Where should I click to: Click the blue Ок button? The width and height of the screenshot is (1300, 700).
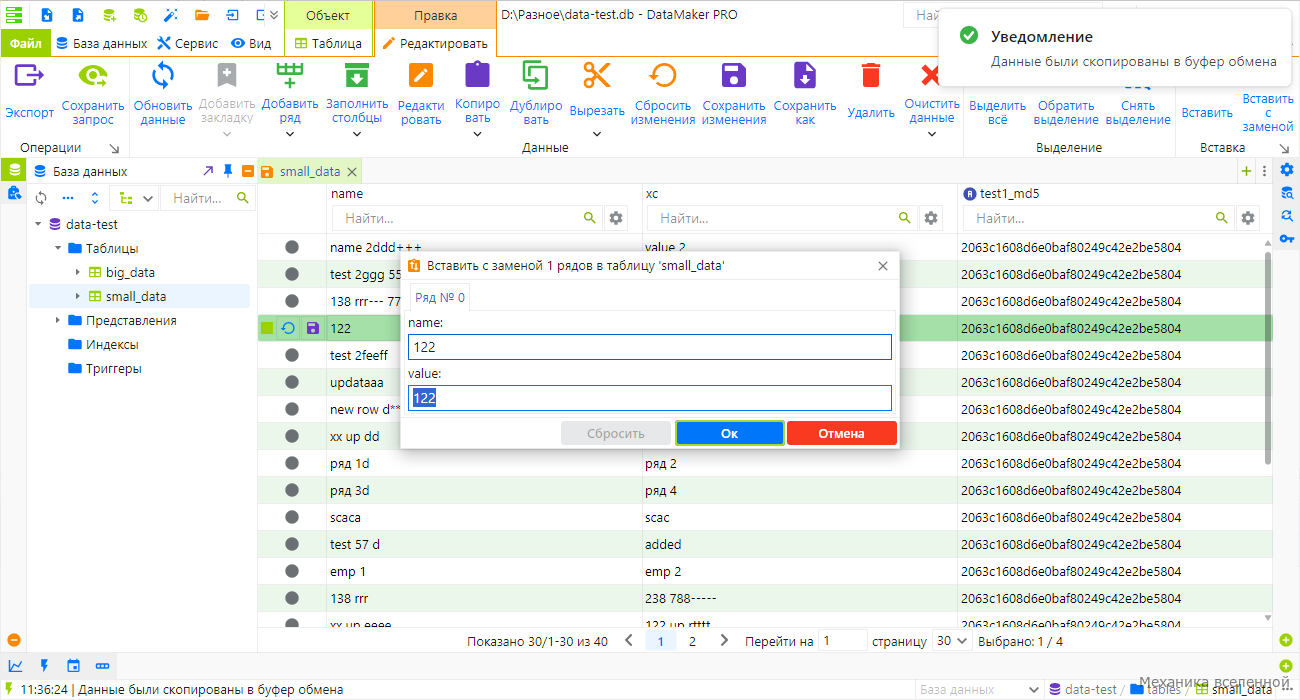(x=729, y=433)
